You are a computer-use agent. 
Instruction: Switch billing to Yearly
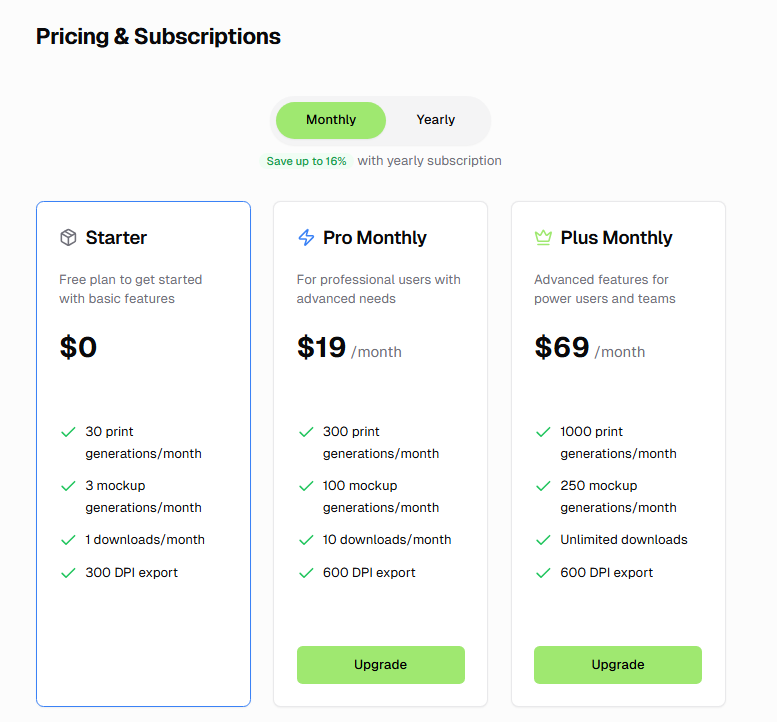point(436,120)
